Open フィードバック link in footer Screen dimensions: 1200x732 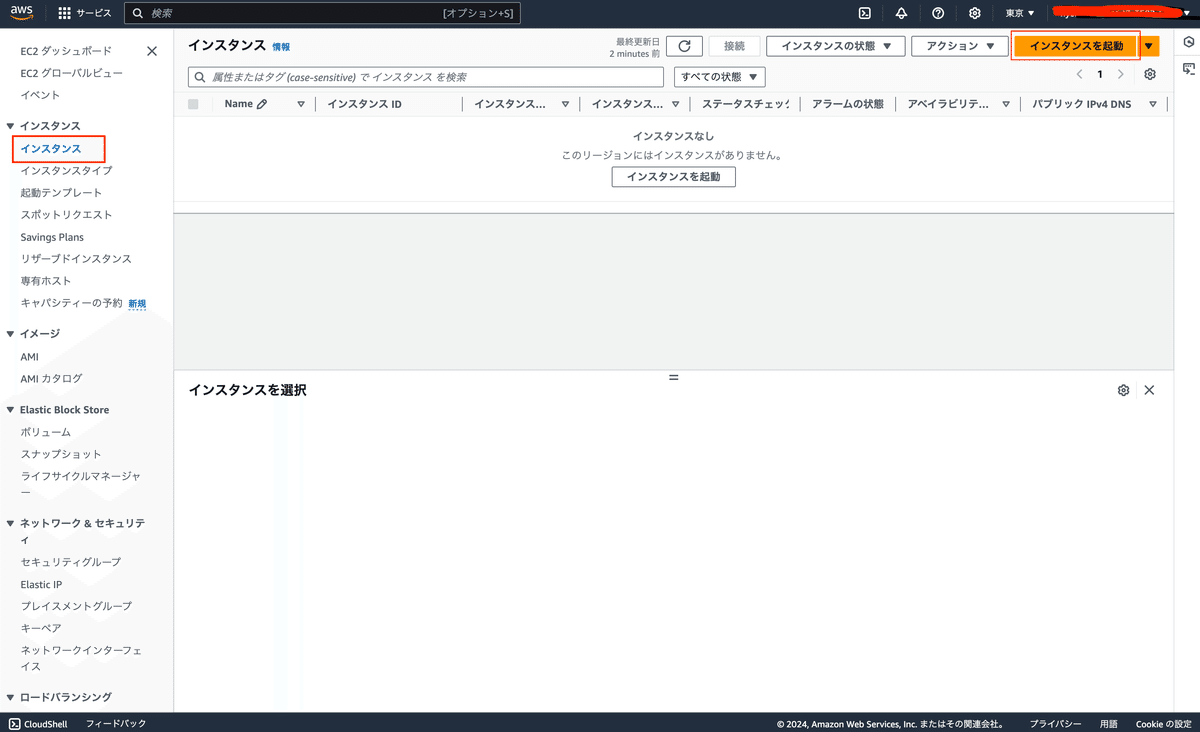coord(116,723)
